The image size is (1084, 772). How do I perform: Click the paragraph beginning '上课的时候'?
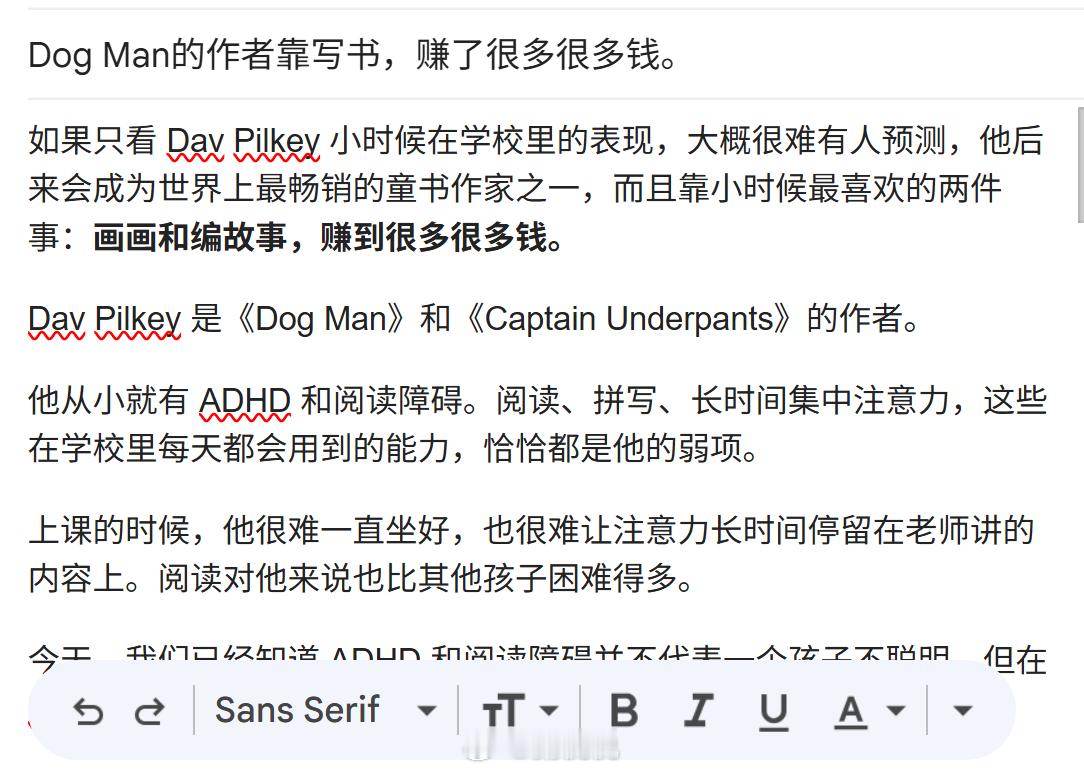click(x=531, y=554)
